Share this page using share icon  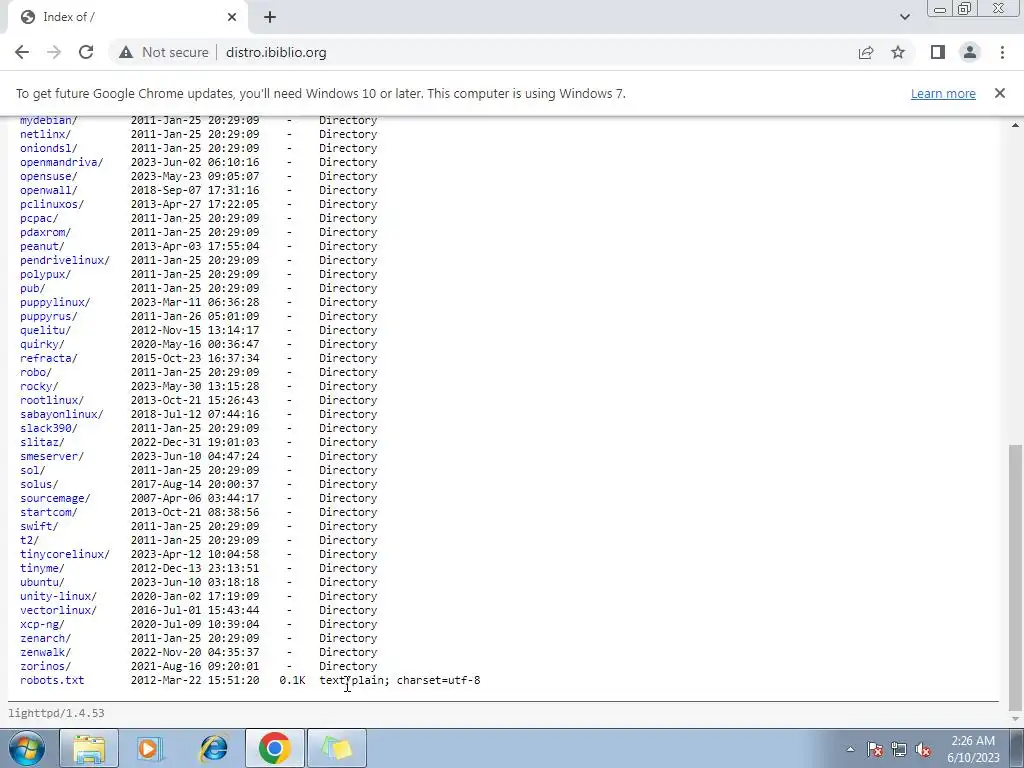866,52
